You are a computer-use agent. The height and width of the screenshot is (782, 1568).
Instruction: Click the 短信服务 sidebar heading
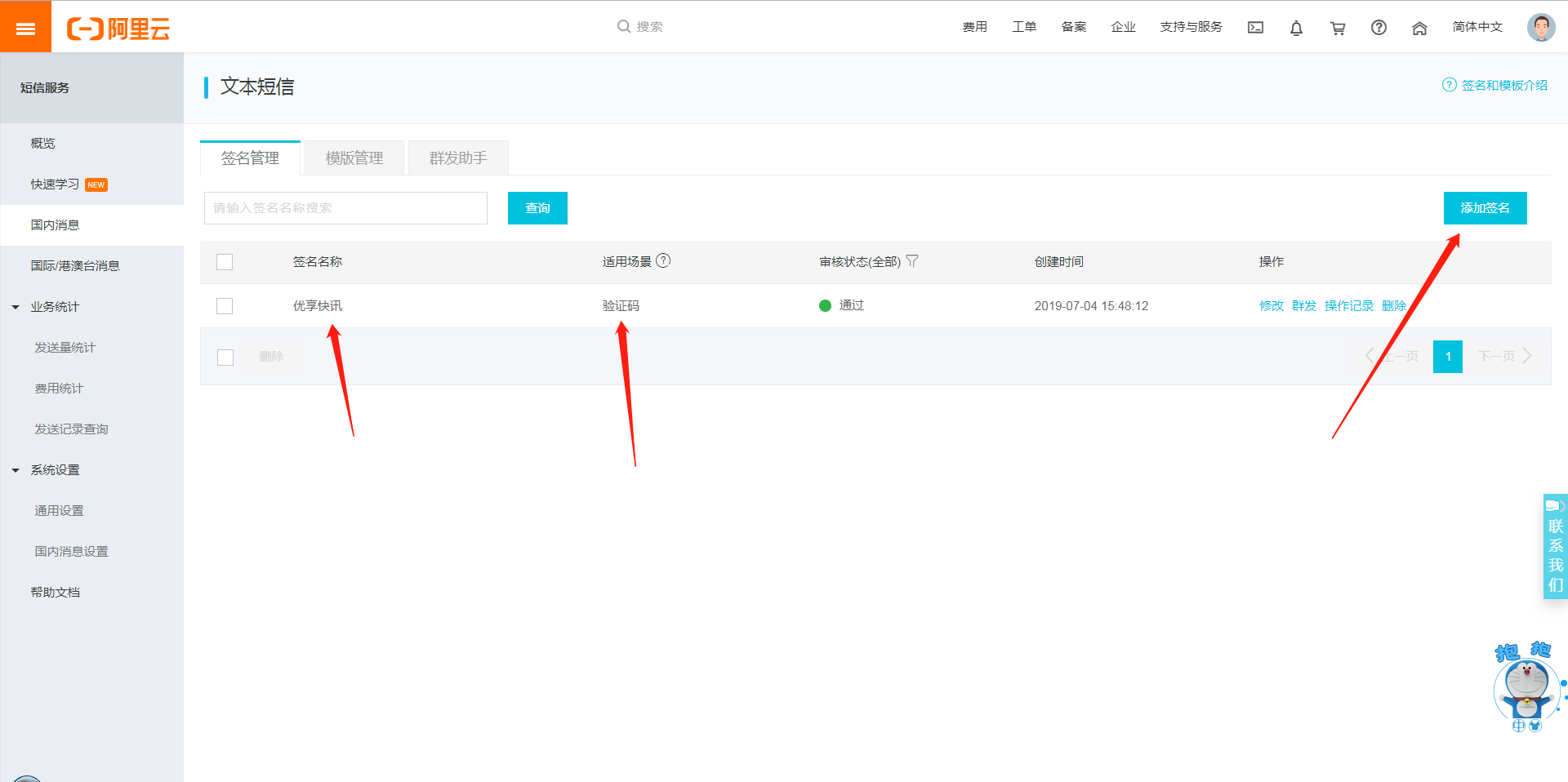click(45, 88)
